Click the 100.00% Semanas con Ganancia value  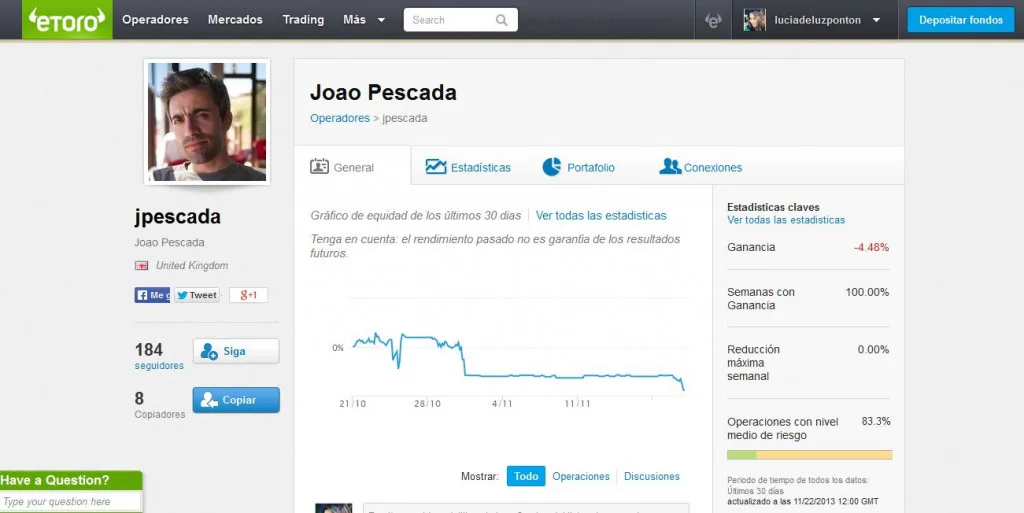[867, 292]
